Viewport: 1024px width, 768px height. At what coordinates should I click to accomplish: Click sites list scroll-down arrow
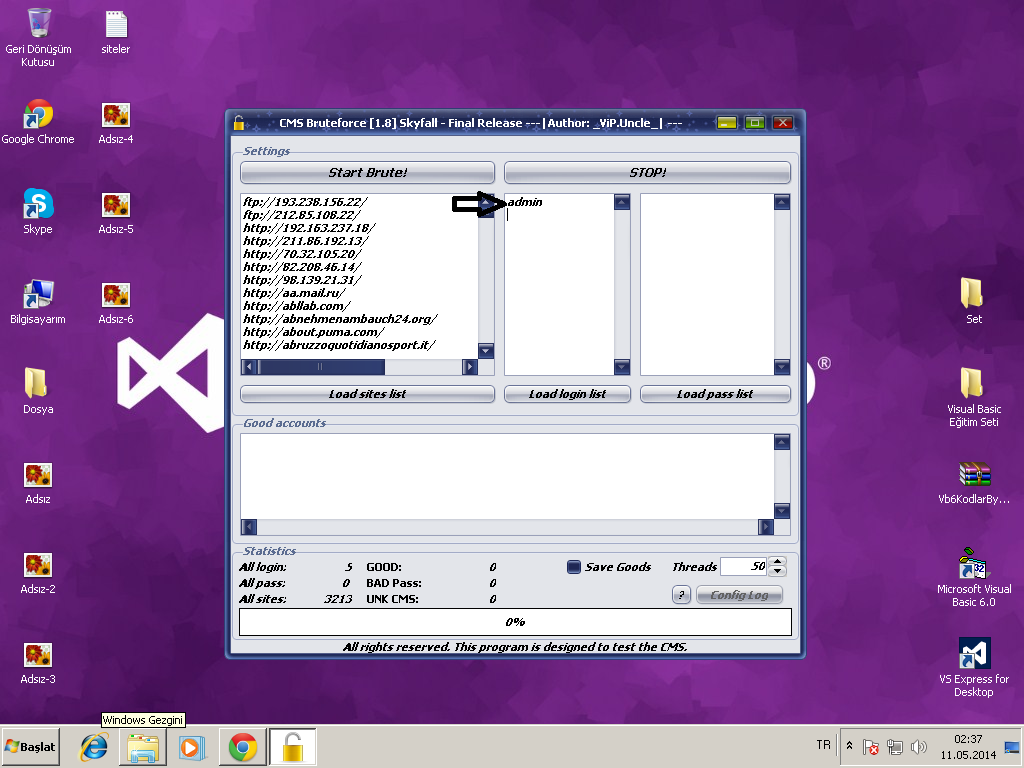click(486, 351)
